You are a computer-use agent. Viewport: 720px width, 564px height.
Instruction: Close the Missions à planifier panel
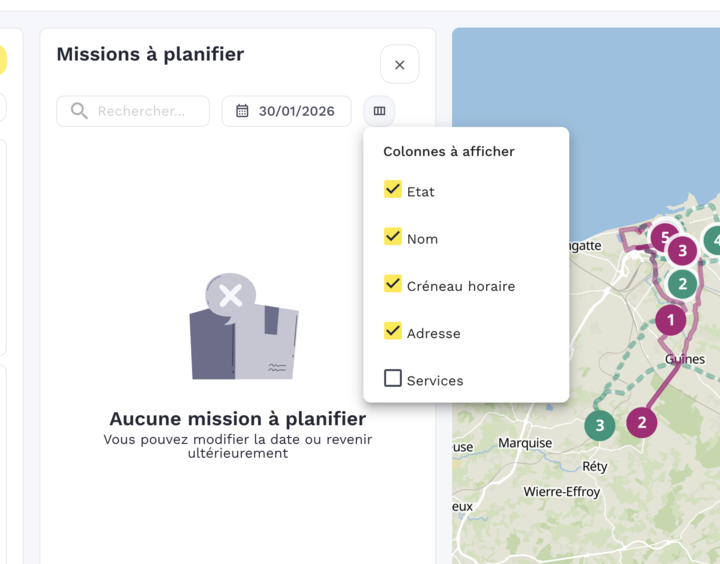tap(399, 65)
